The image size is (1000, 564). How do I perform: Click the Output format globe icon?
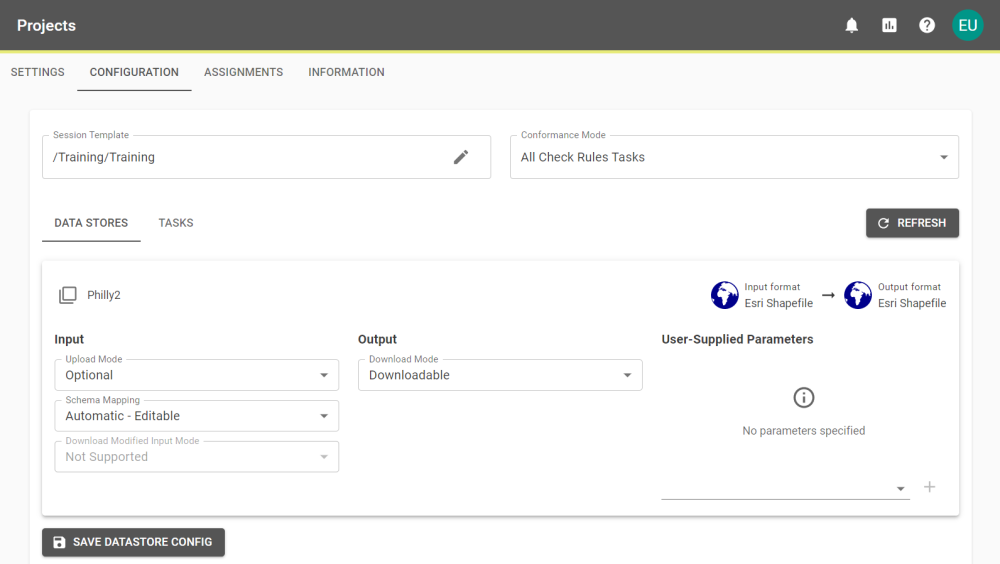[x=858, y=295]
